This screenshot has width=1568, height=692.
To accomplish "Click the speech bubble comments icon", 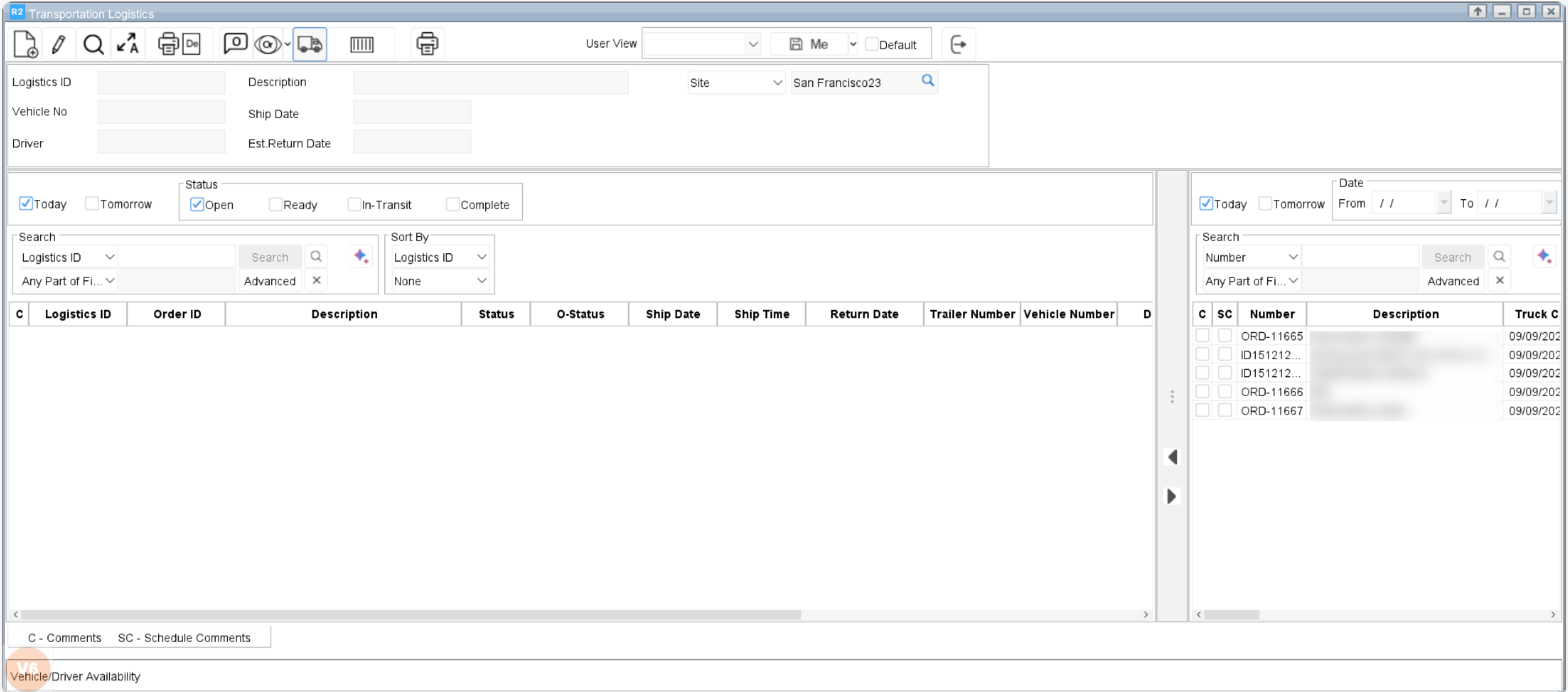I will click(235, 44).
